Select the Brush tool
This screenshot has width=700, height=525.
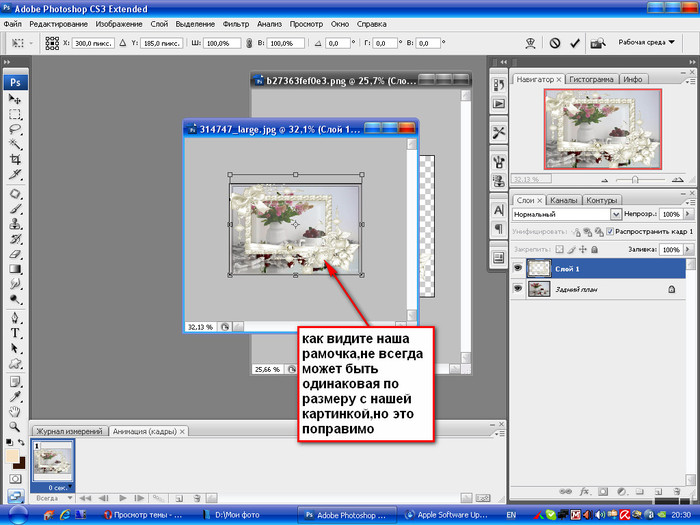15,209
